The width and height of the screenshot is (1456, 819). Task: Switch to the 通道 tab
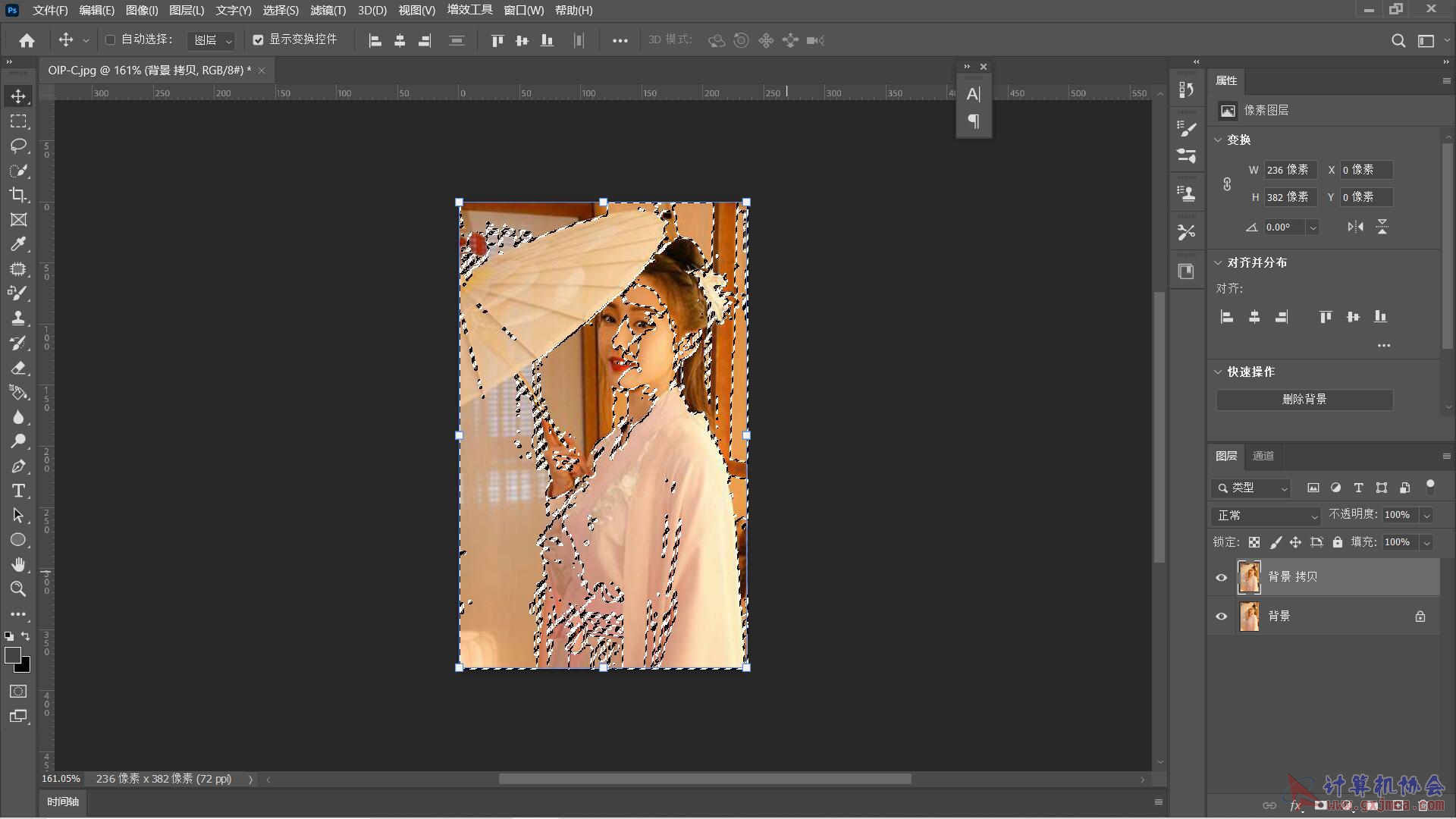pyautogui.click(x=1263, y=456)
